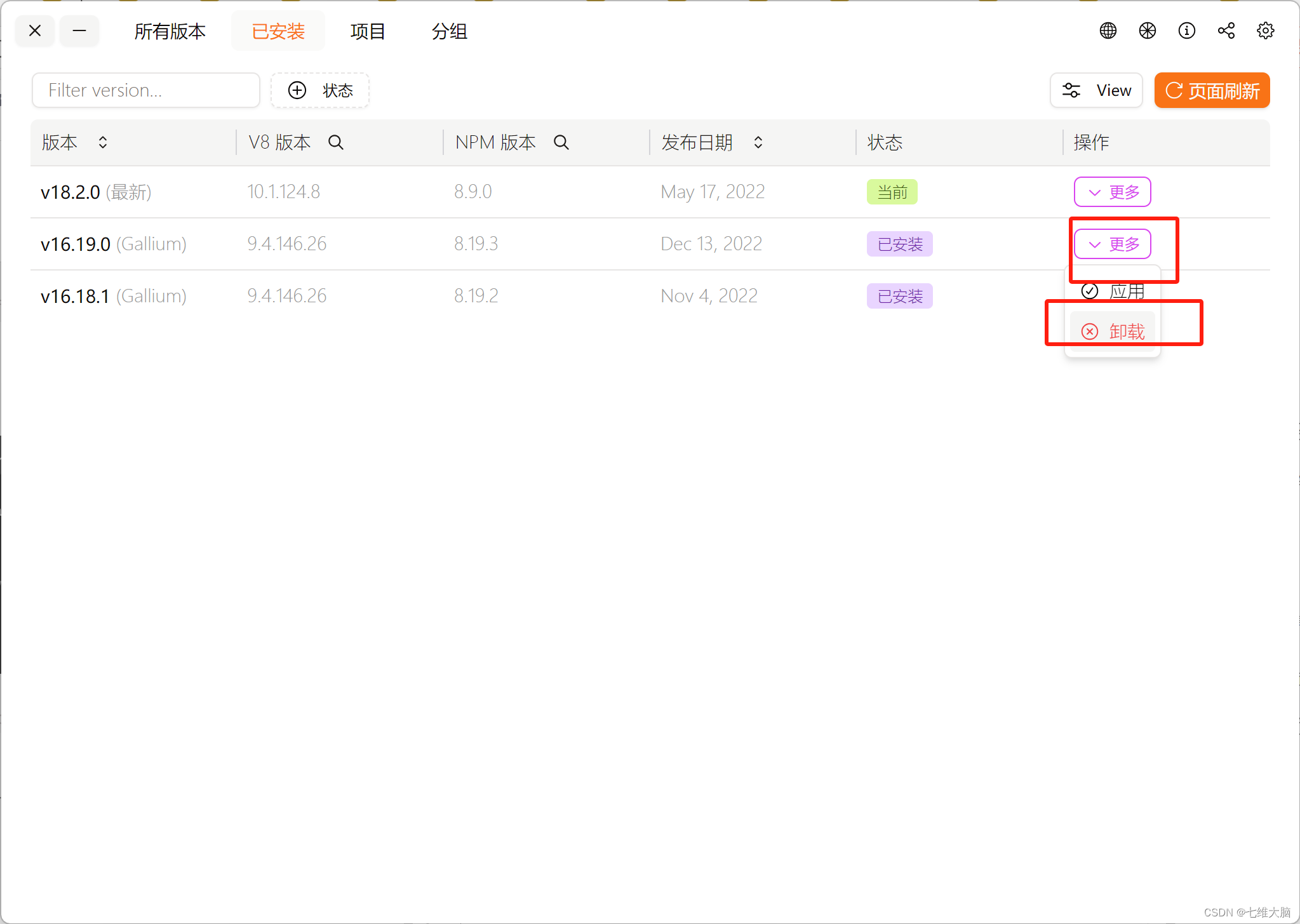
Task: Click release date Dec 13, 2022
Action: pos(711,244)
